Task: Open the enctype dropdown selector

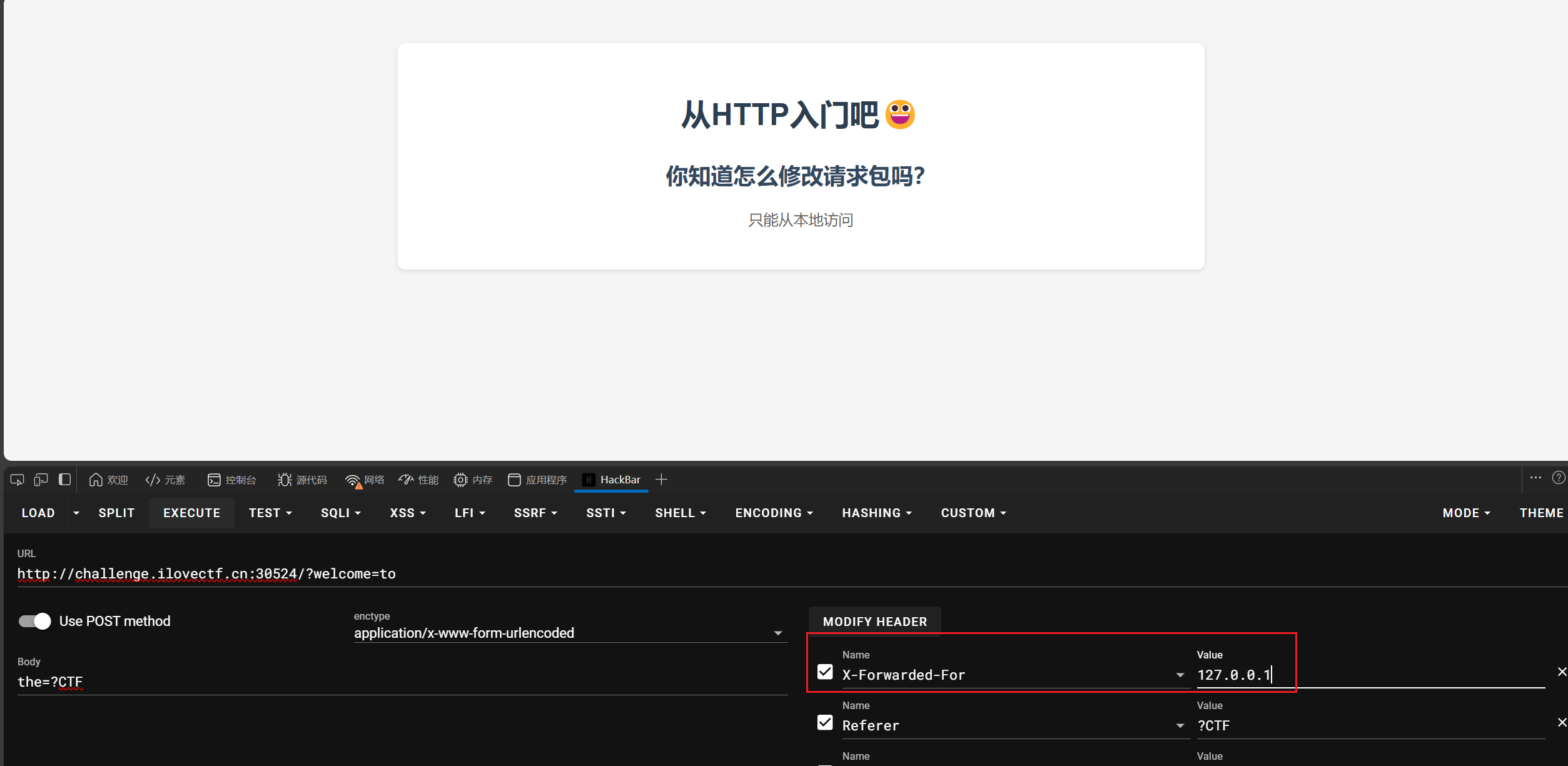Action: pos(569,633)
